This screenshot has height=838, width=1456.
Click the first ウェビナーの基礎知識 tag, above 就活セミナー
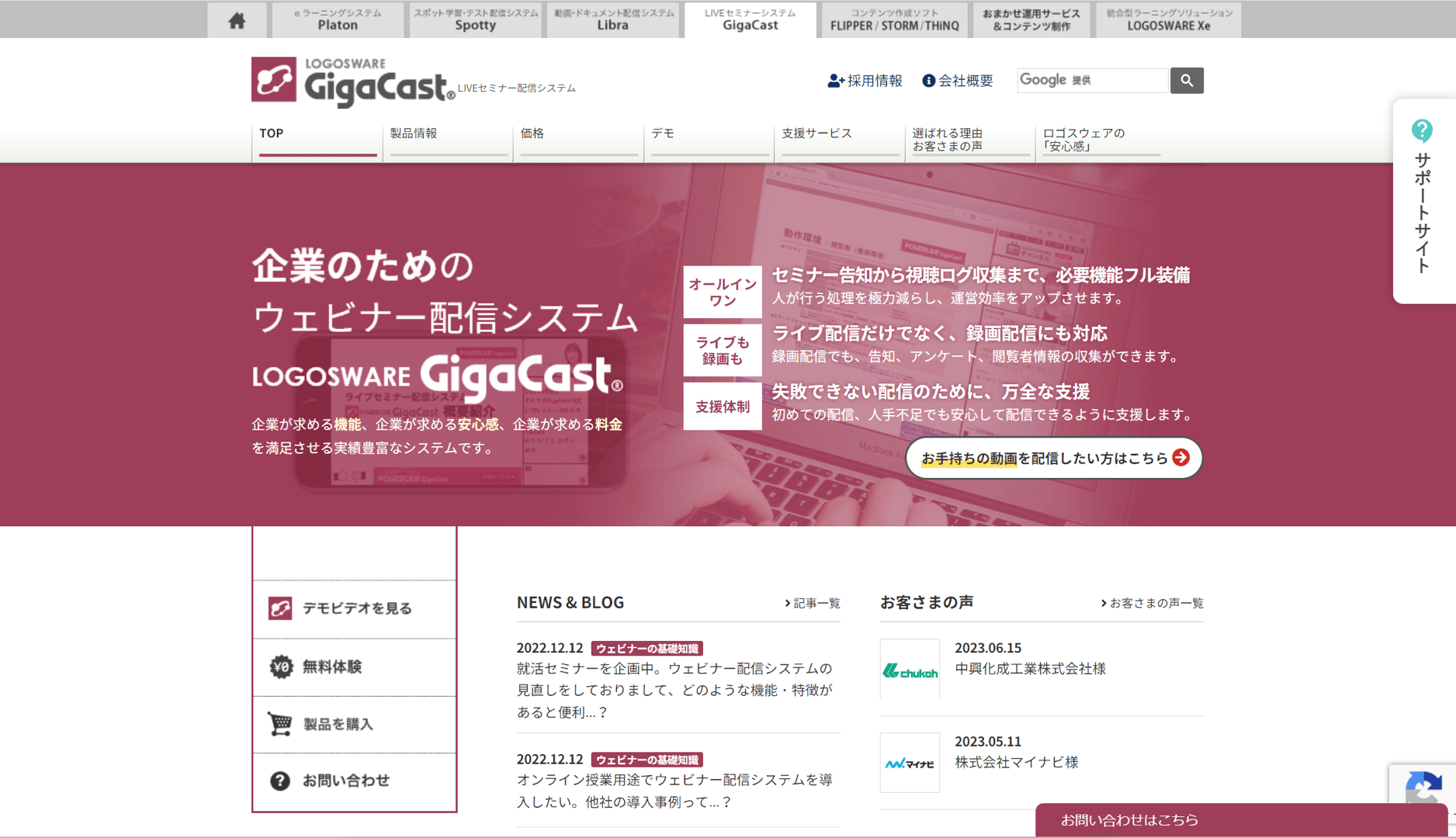click(647, 649)
